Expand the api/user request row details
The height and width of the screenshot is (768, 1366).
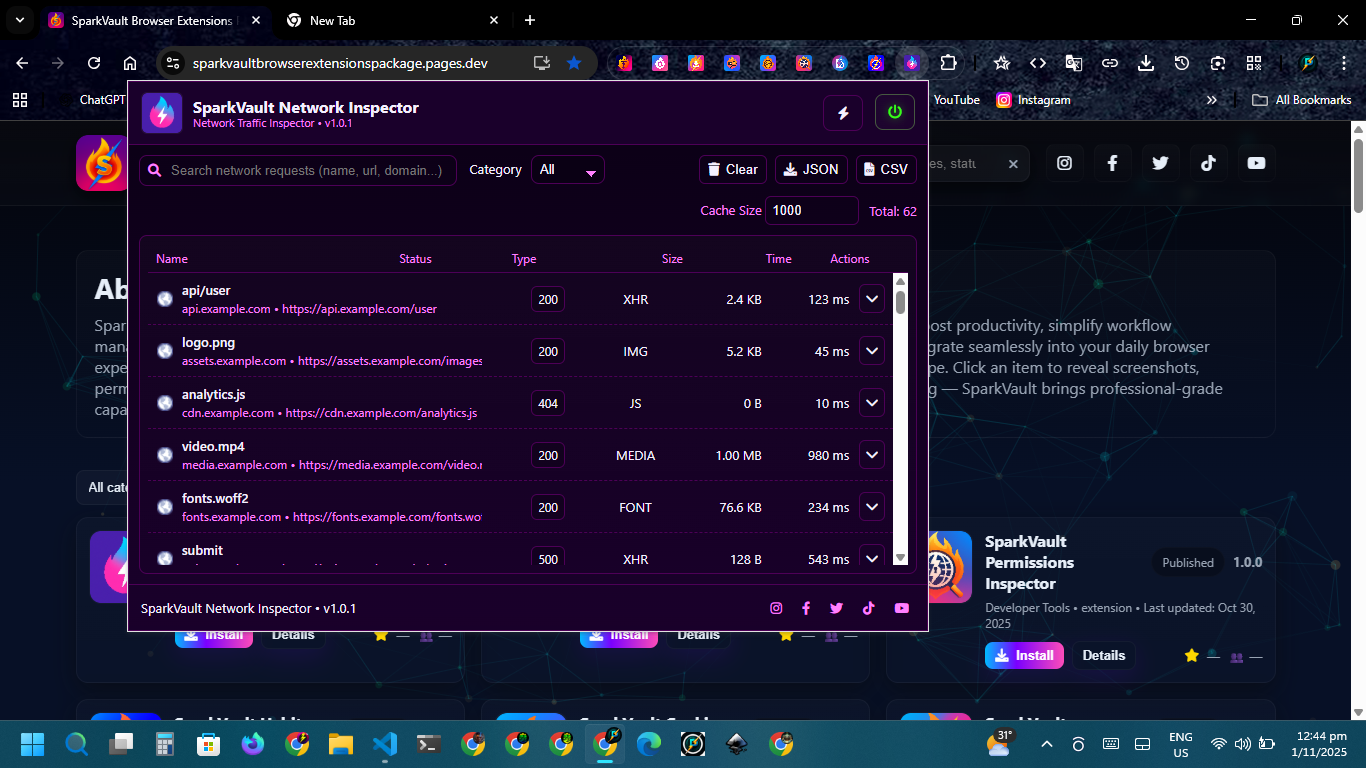[872, 299]
